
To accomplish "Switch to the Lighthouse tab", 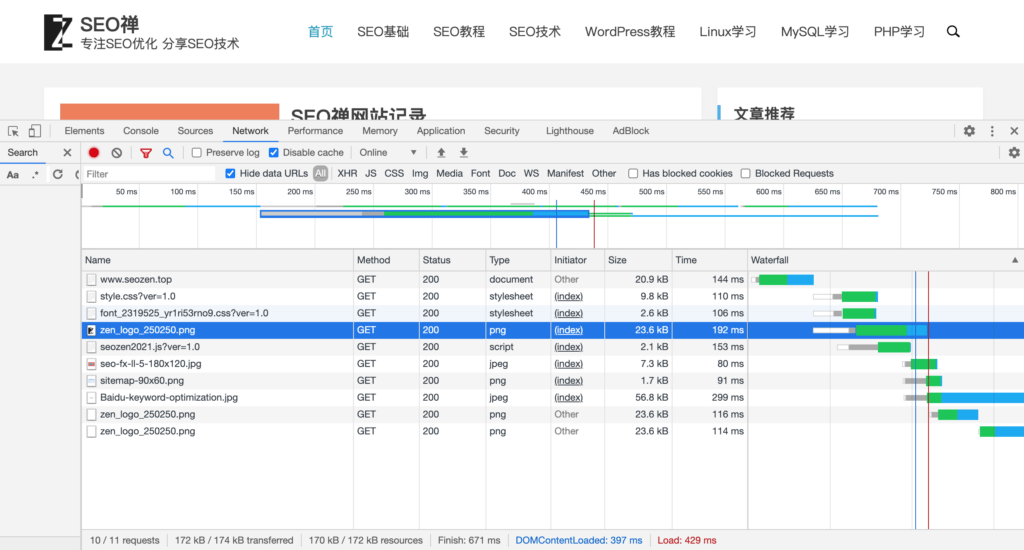I will pyautogui.click(x=569, y=131).
